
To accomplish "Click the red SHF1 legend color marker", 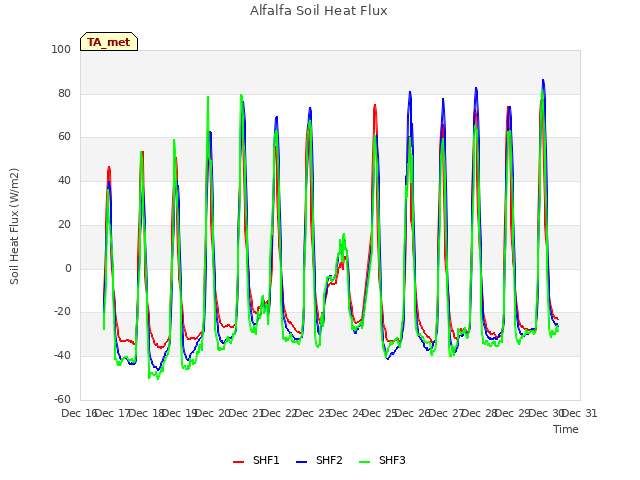I will coord(238,462).
